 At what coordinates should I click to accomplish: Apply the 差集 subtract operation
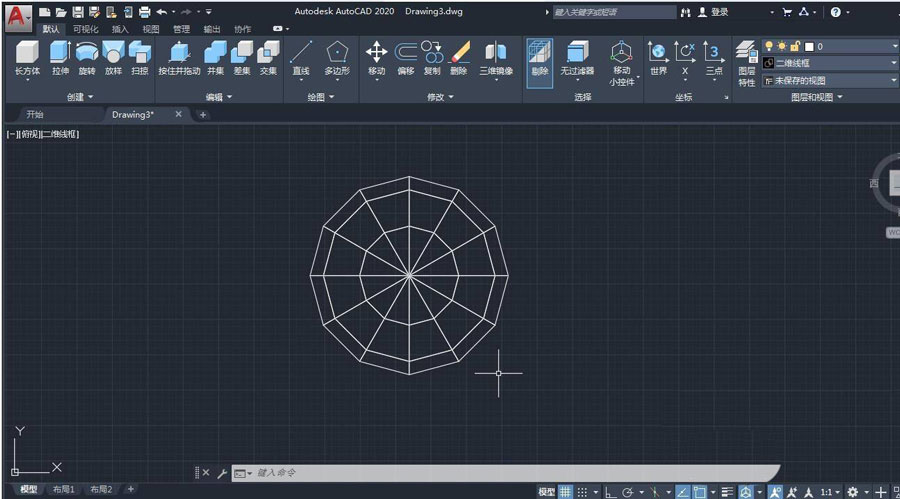242,59
